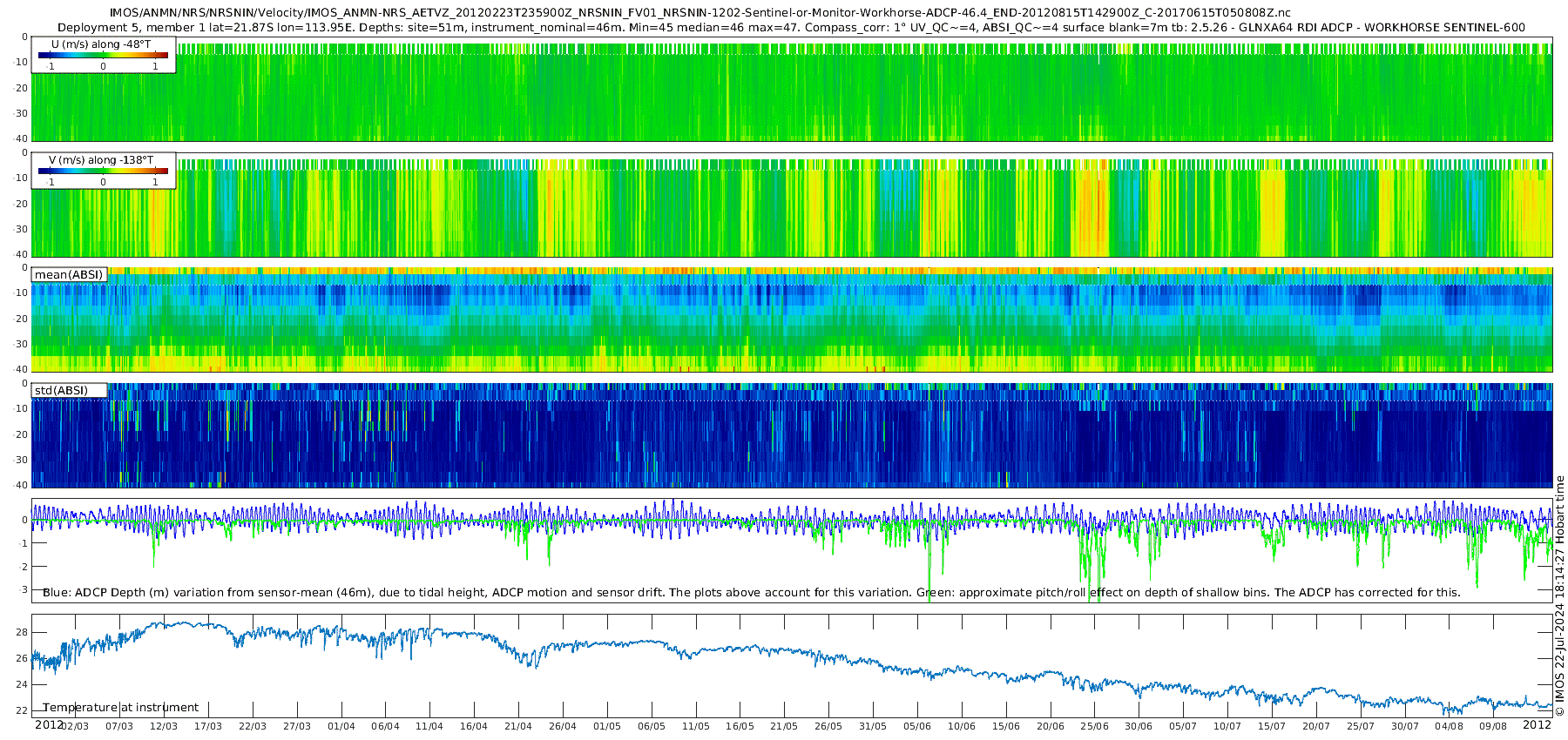Viewport: 1568px width, 740px height.
Task: Pick the 25/06 date tick mark
Action: coord(1094,726)
